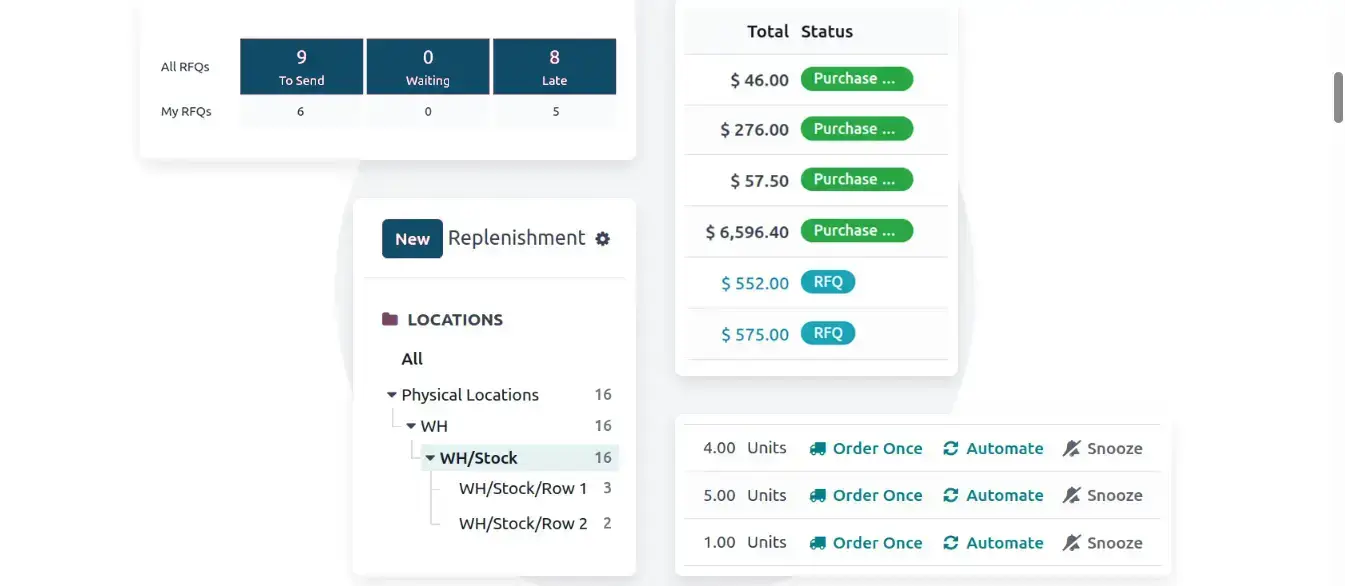
Task: Open the 9 To Send RFQs tile
Action: coord(301,67)
